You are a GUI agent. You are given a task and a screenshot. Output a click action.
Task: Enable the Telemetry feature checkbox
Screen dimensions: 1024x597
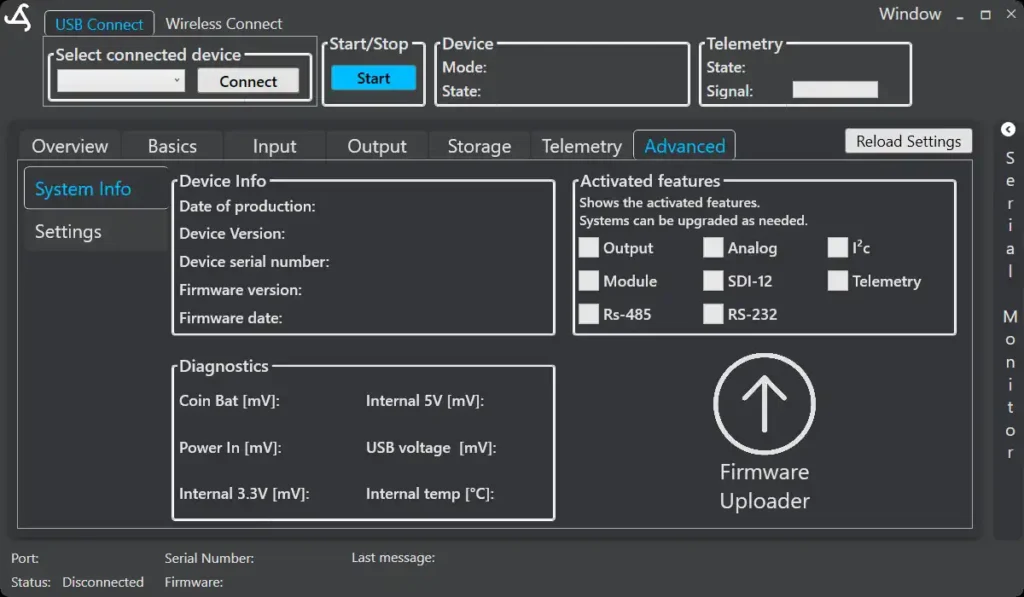(x=838, y=281)
